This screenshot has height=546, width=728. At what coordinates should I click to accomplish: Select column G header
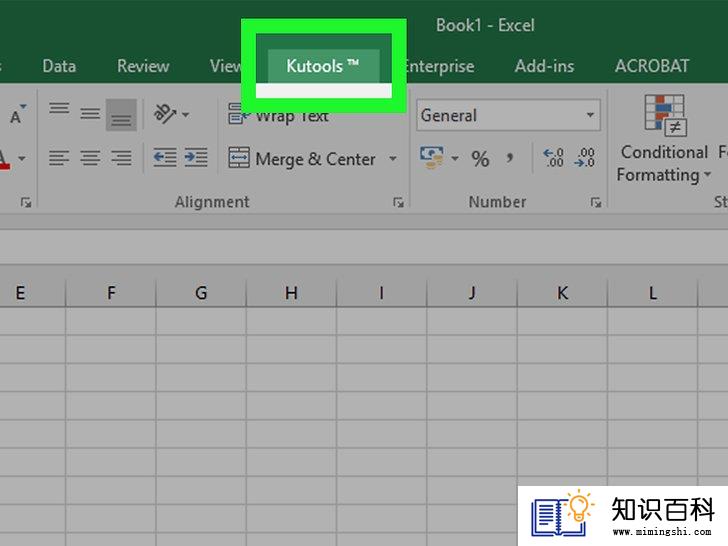pyautogui.click(x=201, y=293)
